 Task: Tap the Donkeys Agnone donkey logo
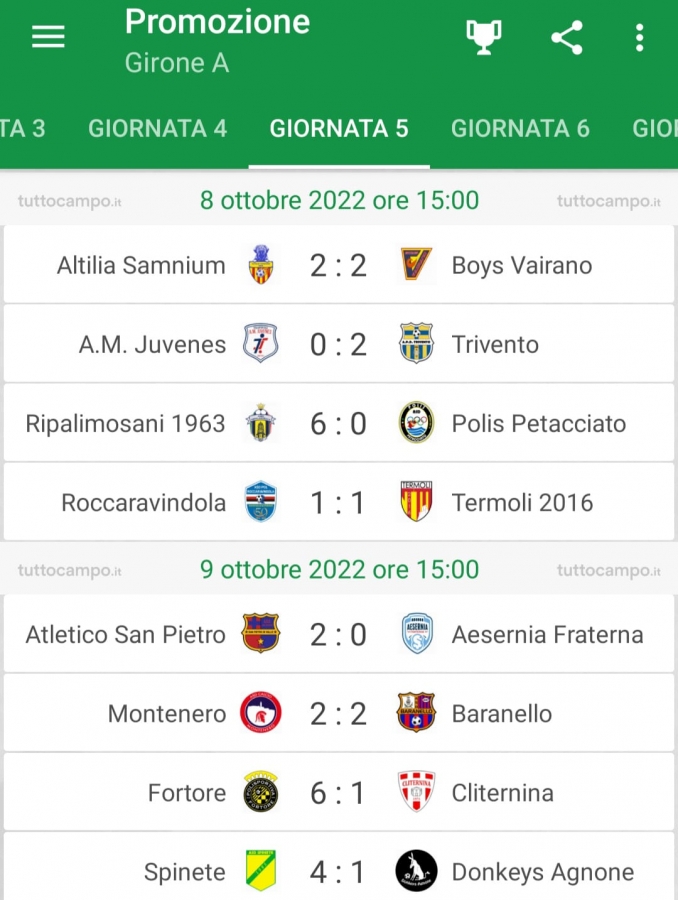point(416,871)
